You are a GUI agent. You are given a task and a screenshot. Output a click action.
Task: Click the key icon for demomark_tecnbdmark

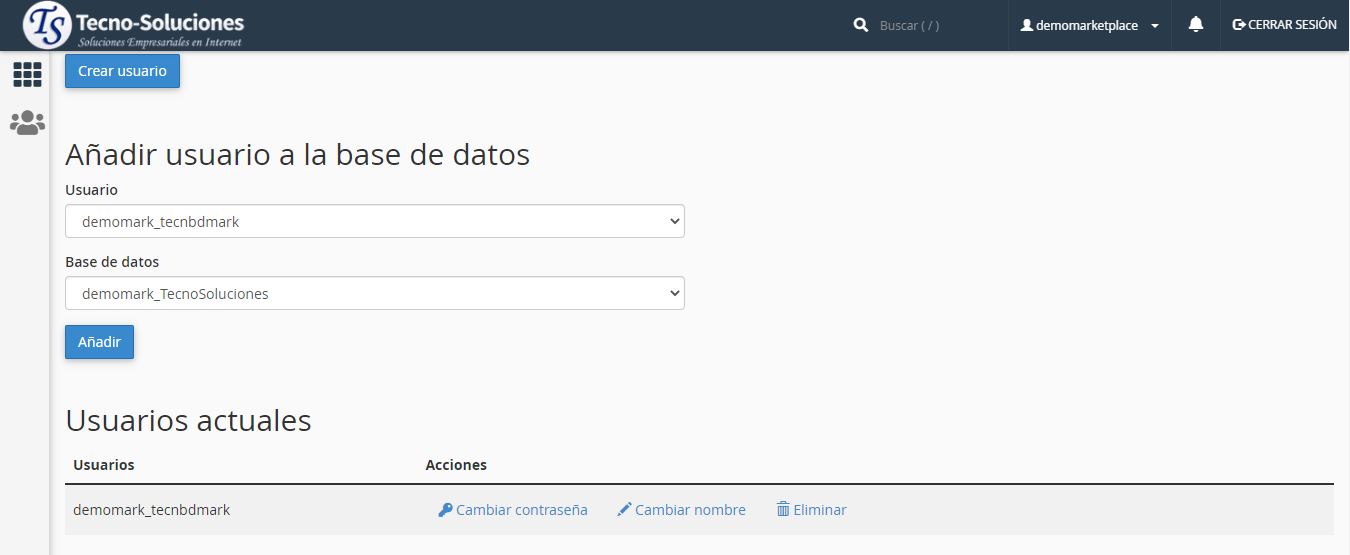click(x=445, y=510)
